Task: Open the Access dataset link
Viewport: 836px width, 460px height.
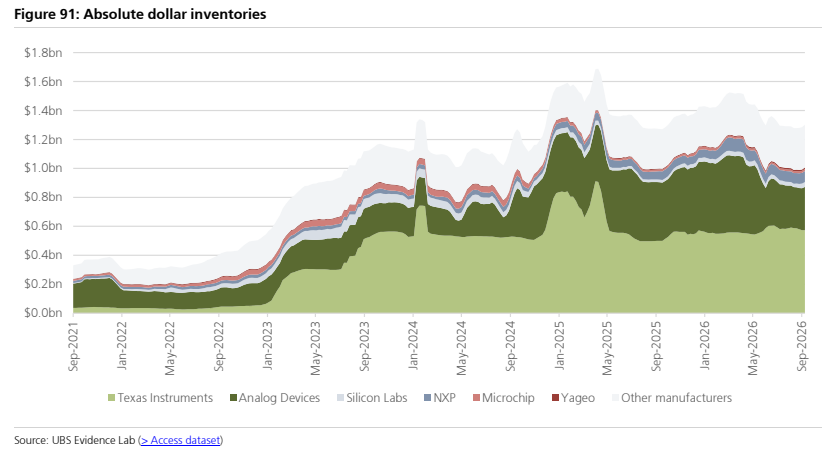Action: point(180,440)
